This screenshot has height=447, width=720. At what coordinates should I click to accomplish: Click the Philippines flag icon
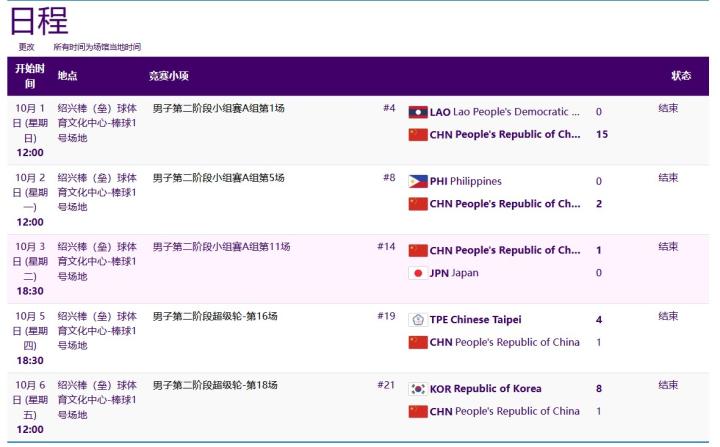418,181
